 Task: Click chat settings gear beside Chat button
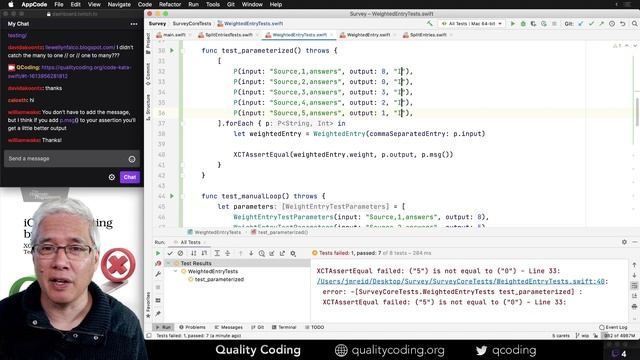(111, 177)
